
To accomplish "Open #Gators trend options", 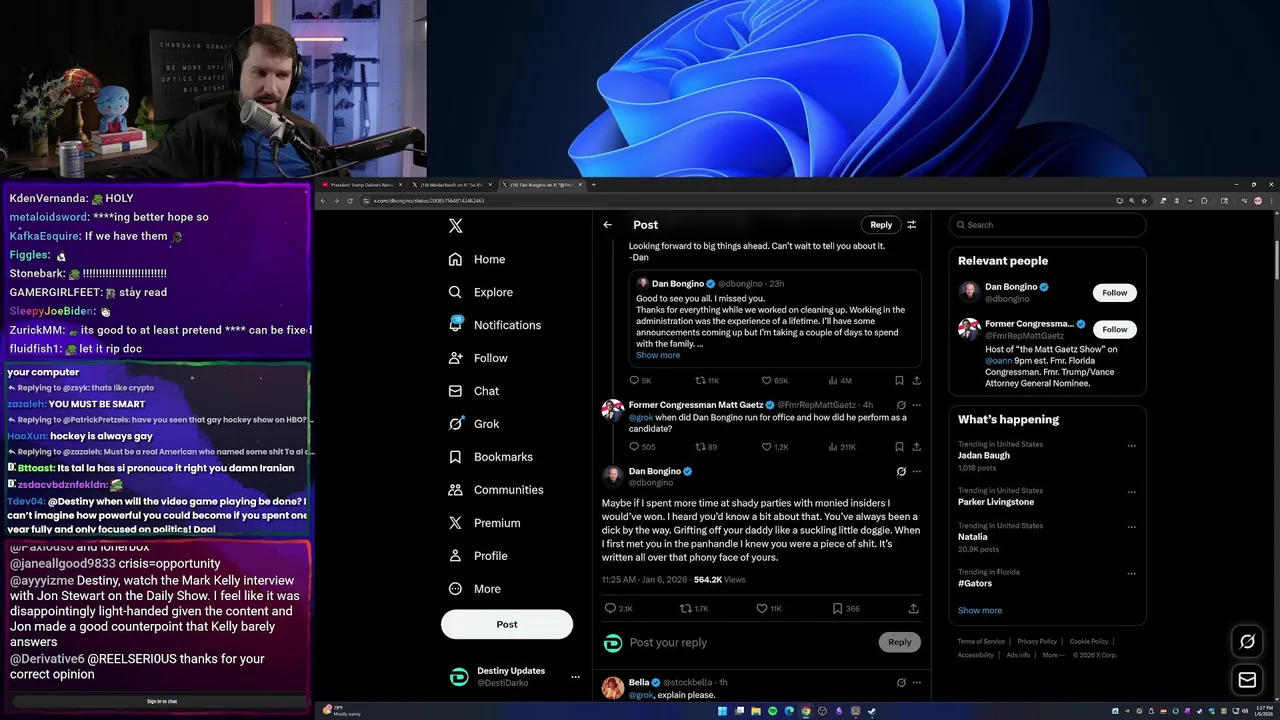I will [x=1131, y=574].
